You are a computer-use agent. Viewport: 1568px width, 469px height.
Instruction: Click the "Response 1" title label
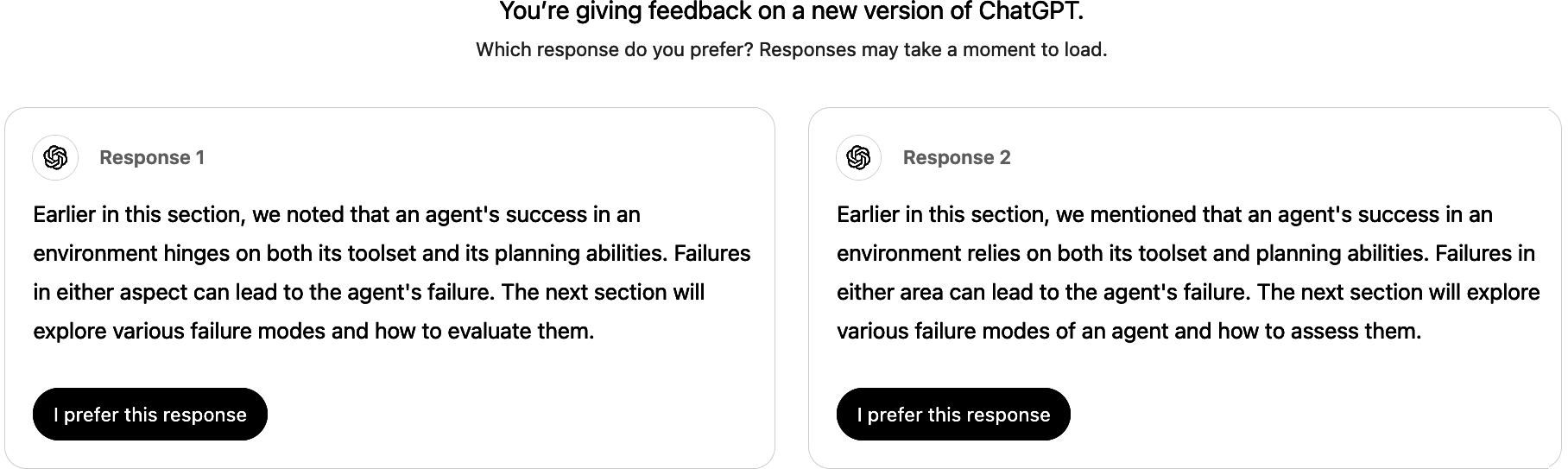click(152, 157)
